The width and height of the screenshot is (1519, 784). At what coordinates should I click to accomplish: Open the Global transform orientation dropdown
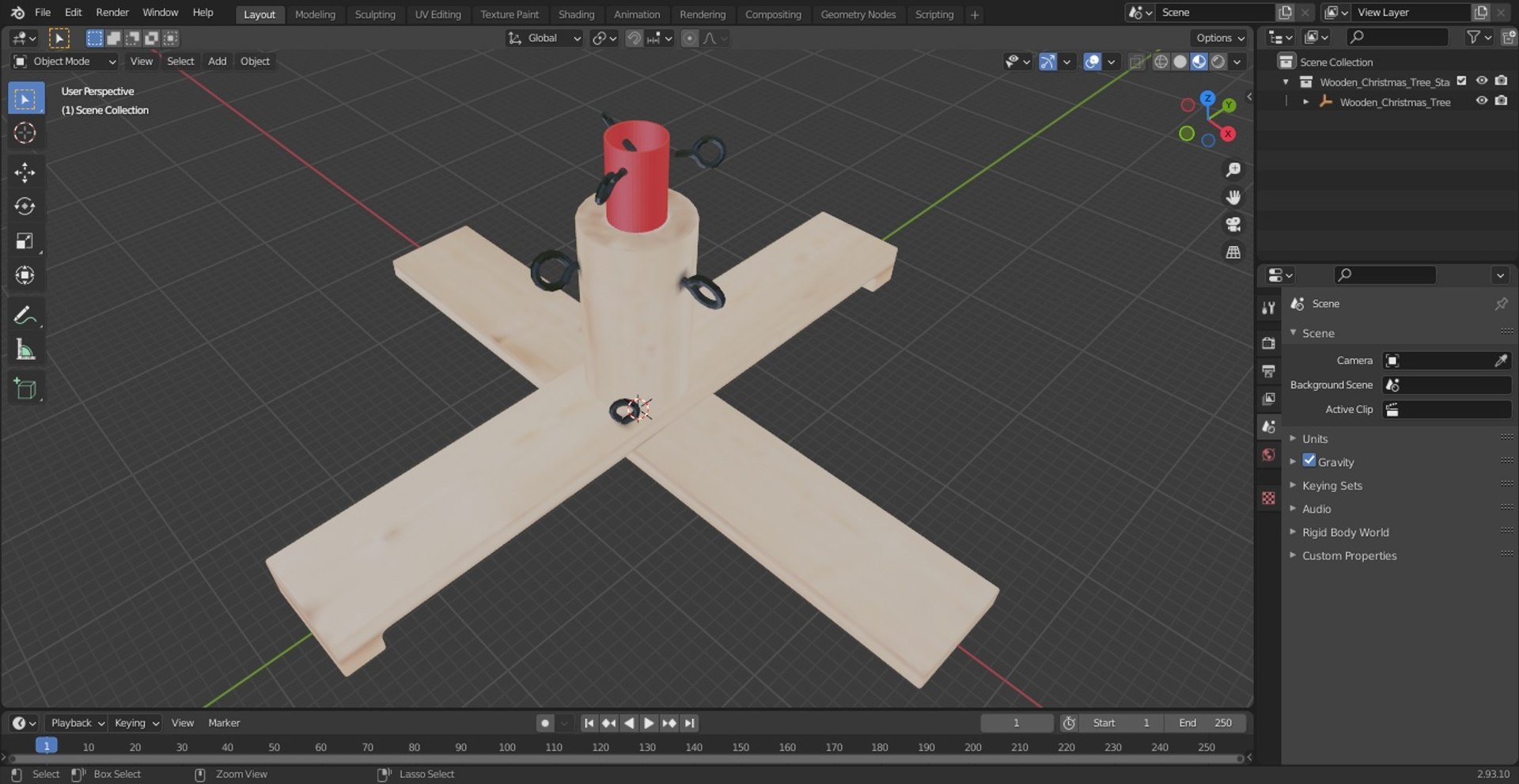pos(544,38)
